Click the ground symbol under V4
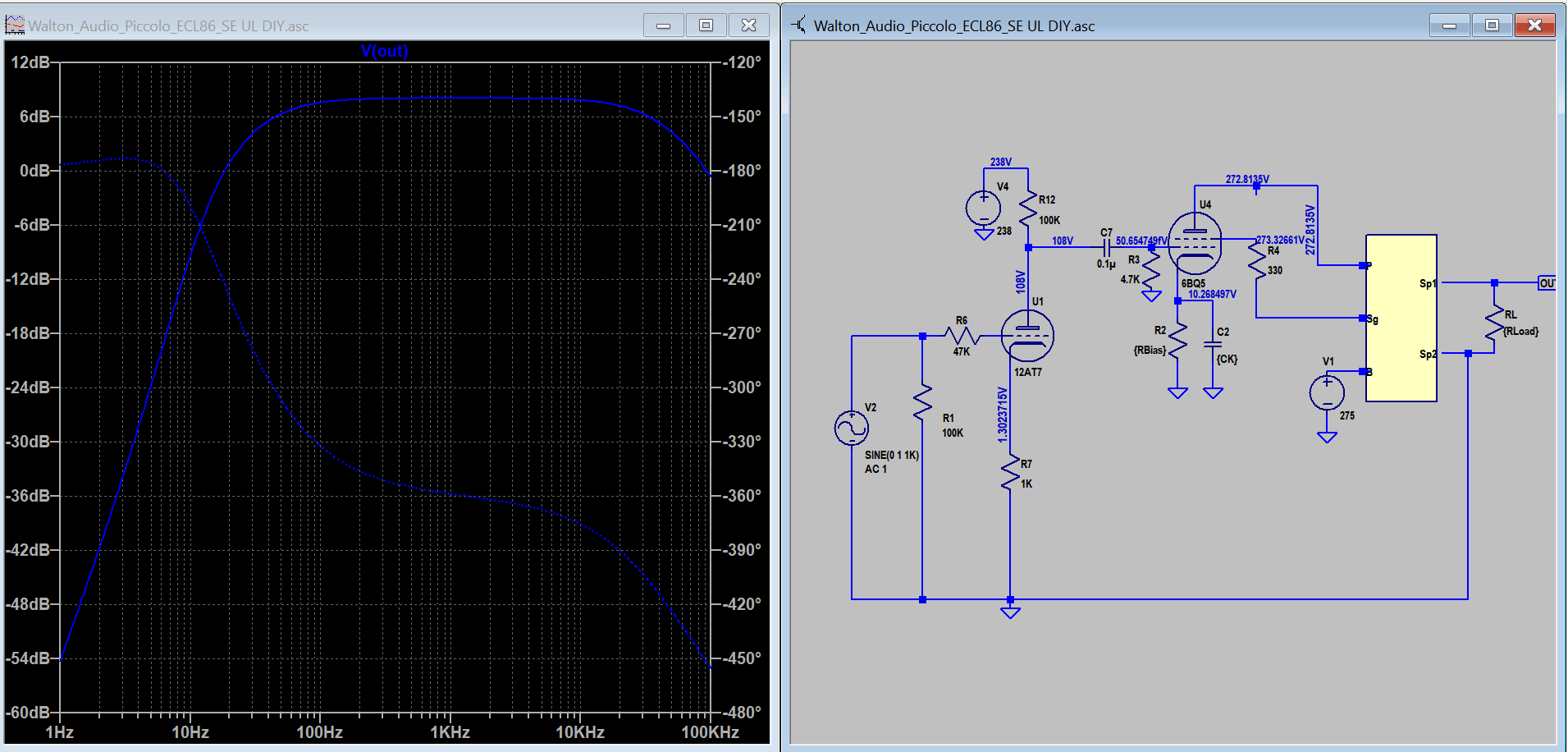 tap(983, 235)
